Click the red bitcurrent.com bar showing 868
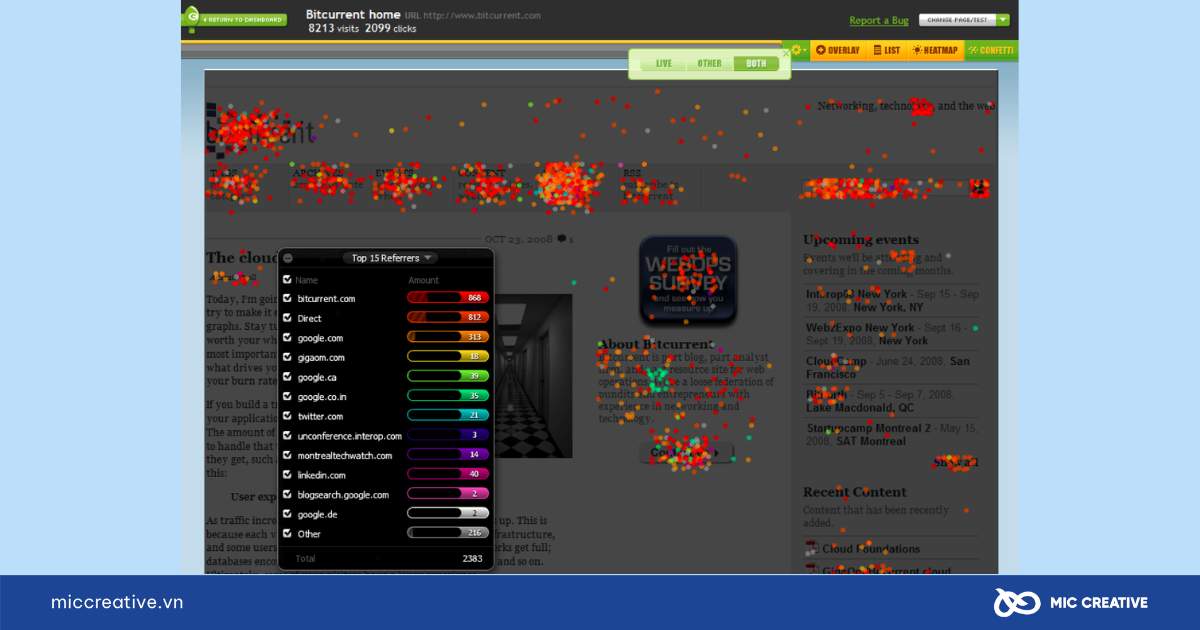The height and width of the screenshot is (630, 1200). pyautogui.click(x=448, y=298)
